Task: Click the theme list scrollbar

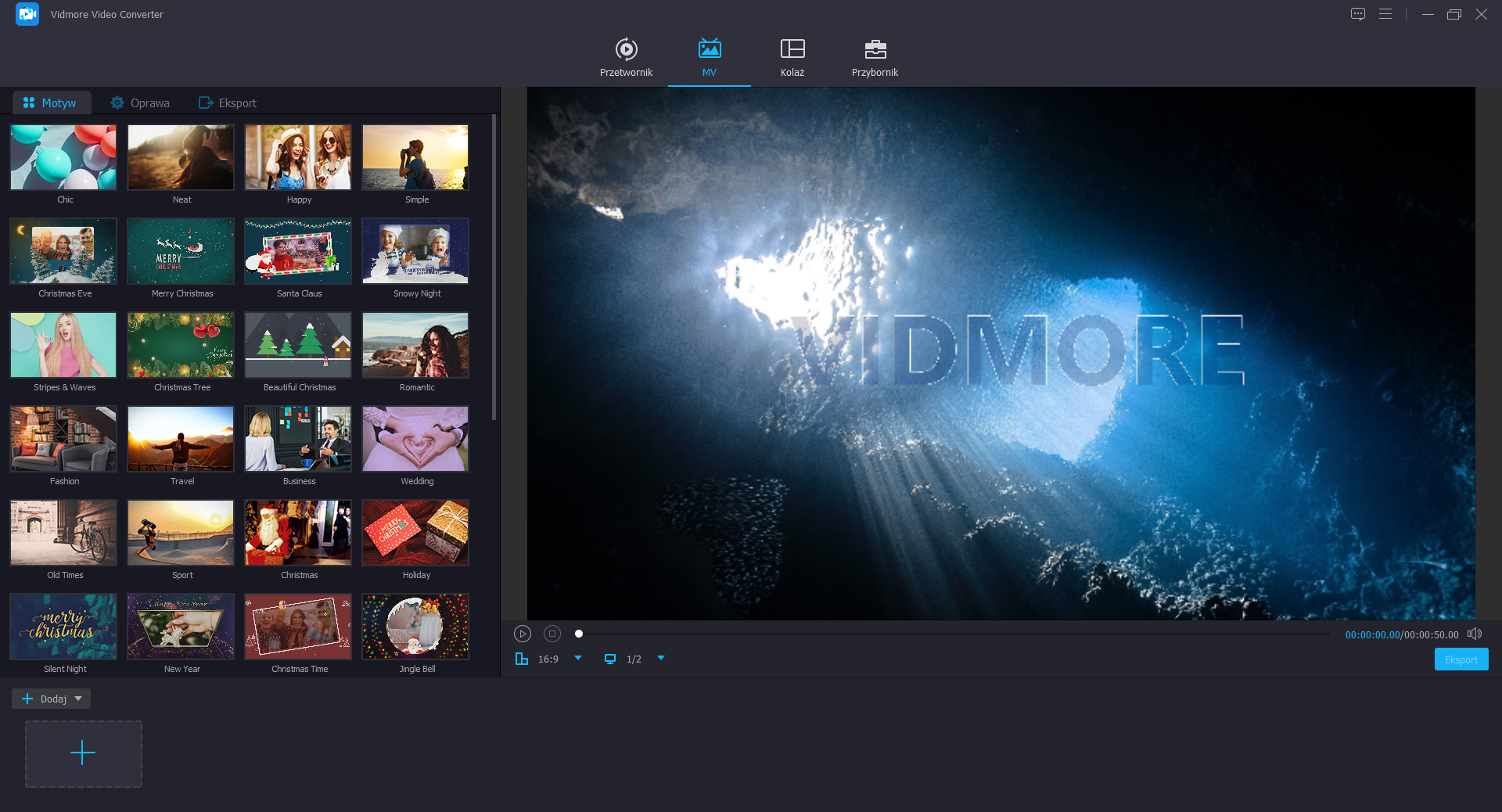Action: point(494,268)
